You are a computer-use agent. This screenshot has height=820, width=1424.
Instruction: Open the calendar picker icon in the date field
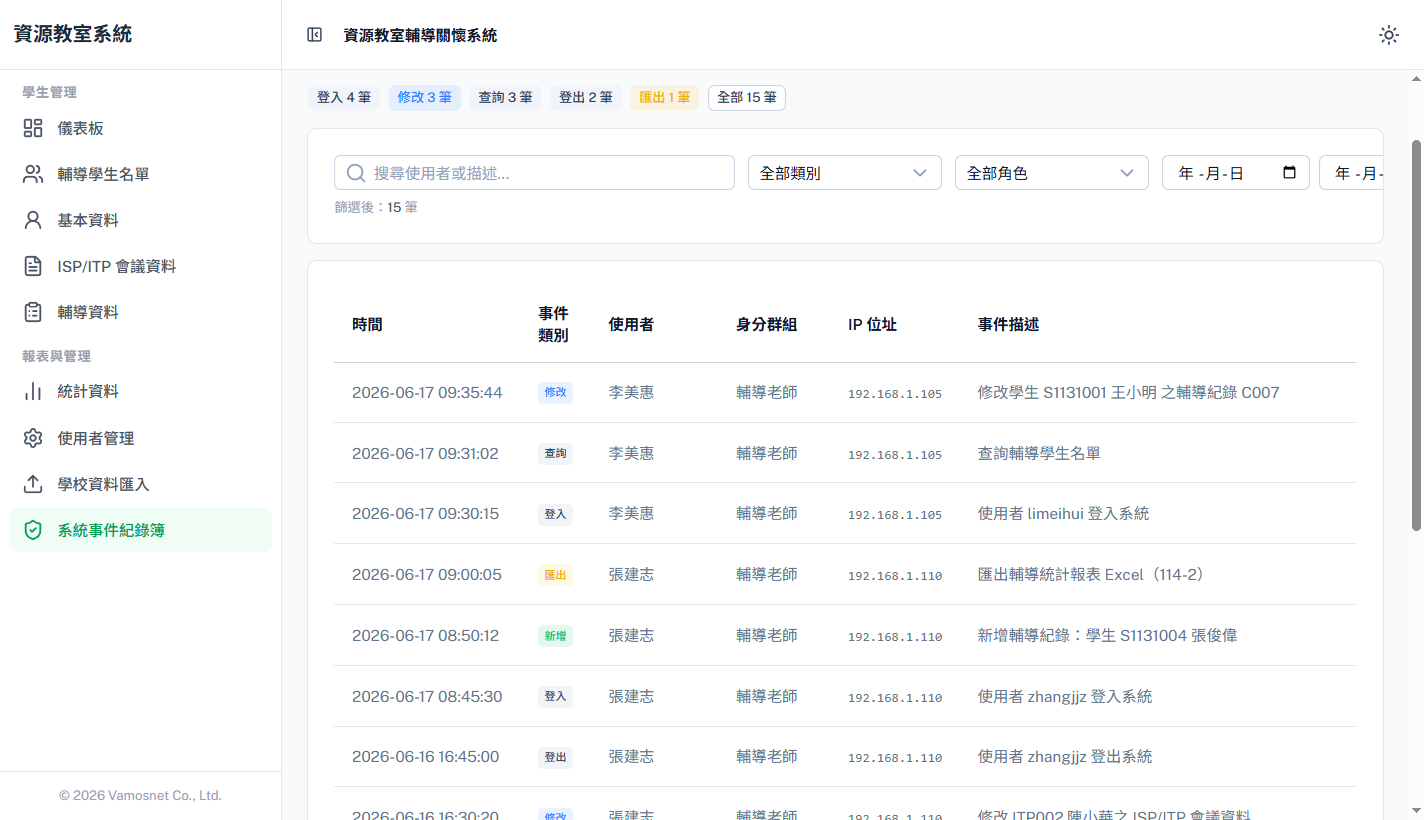pyautogui.click(x=1290, y=172)
